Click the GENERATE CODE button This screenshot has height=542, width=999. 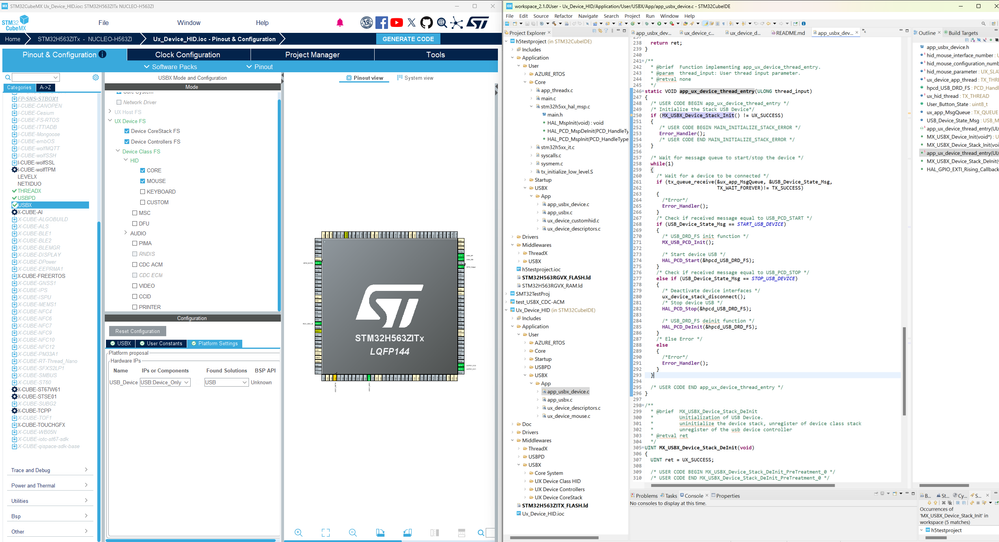coord(408,39)
